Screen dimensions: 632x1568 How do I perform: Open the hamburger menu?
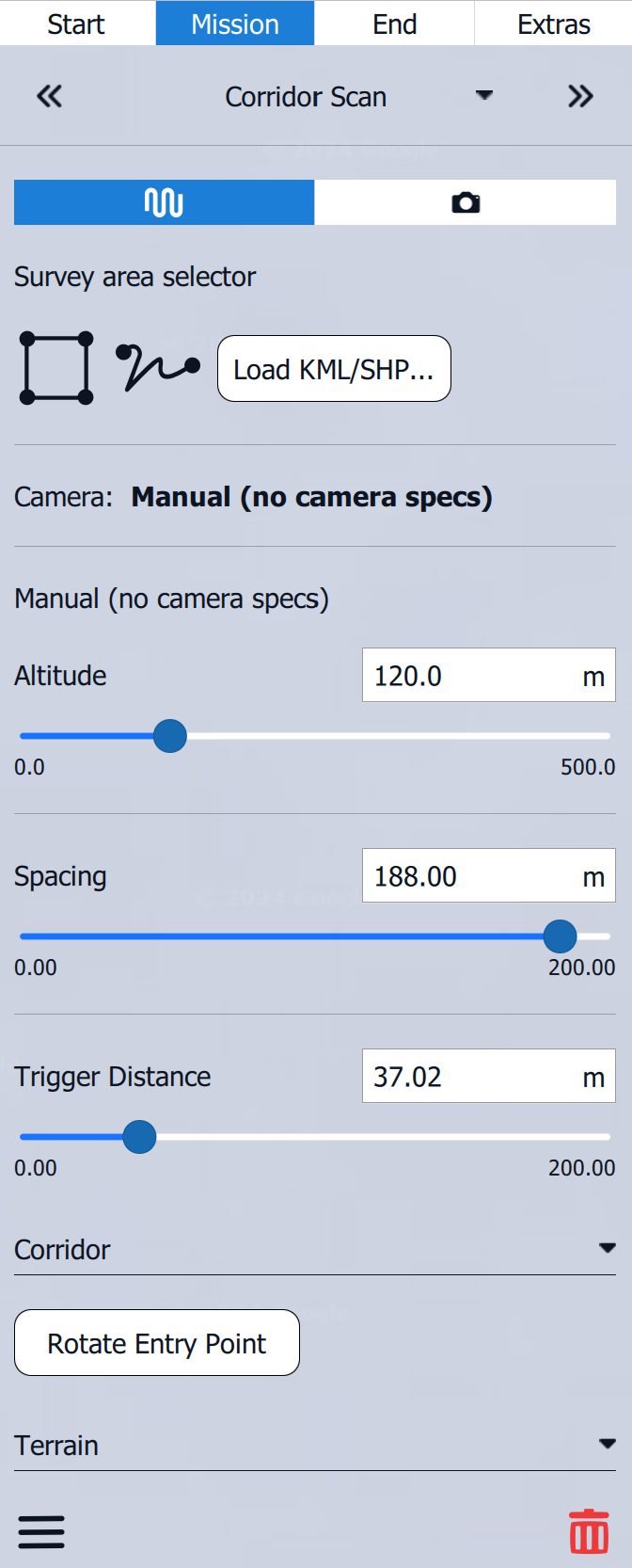pos(41,1531)
